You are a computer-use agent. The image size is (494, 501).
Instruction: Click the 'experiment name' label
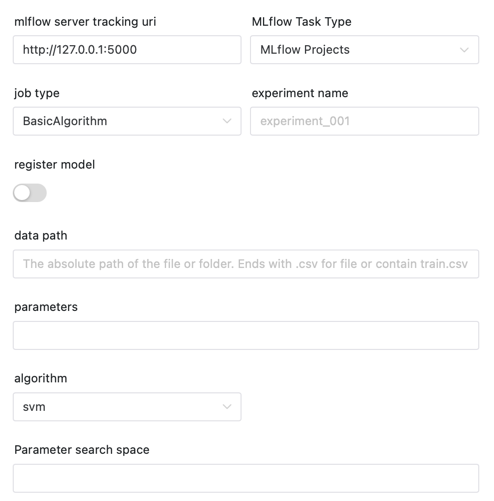click(x=300, y=93)
